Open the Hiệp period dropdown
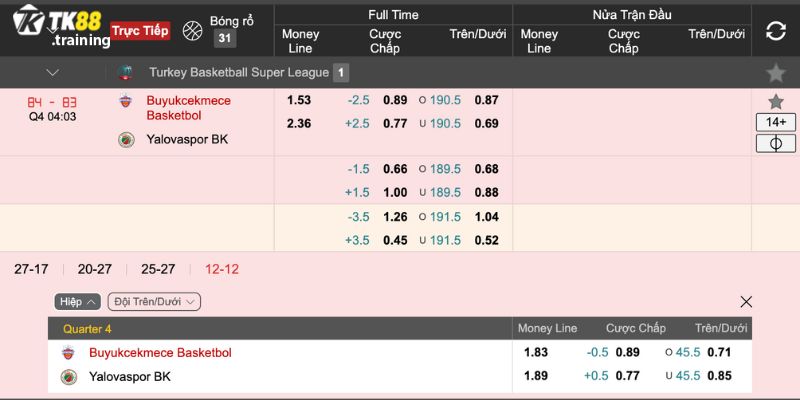 [78, 302]
